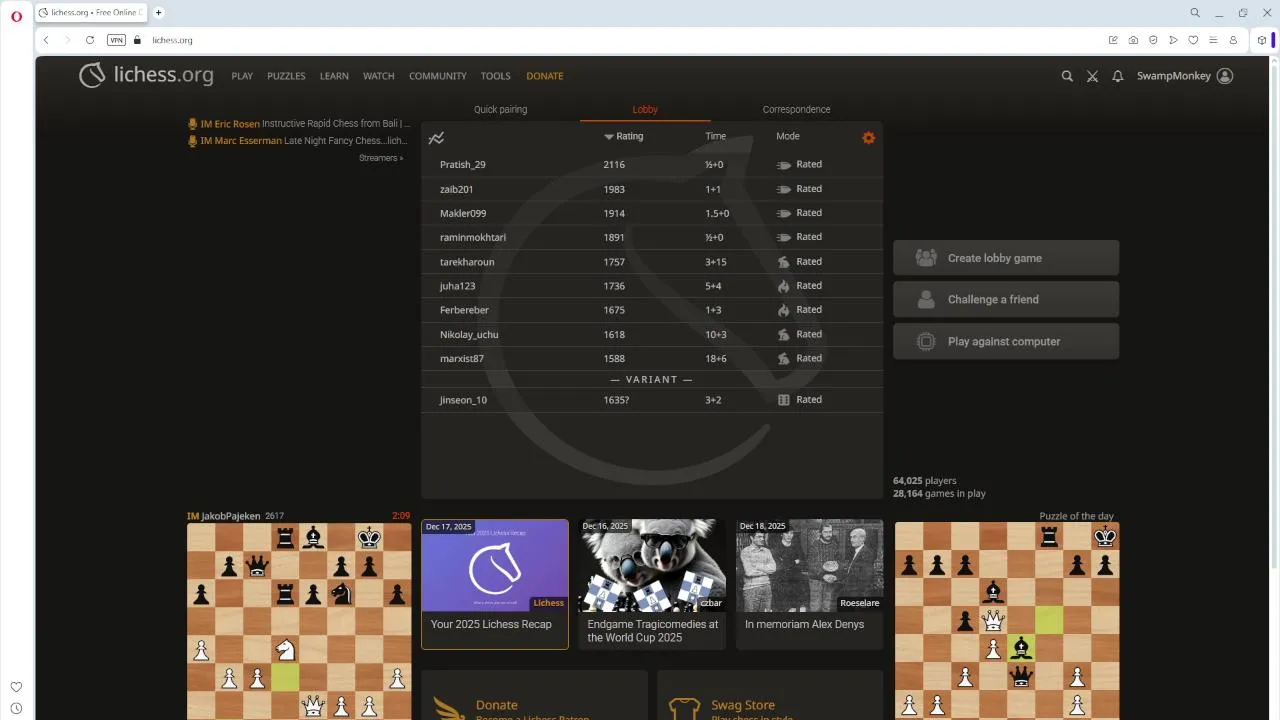Open IM Eric Rosen stream link
Screen dimensions: 1280x720
(299, 124)
